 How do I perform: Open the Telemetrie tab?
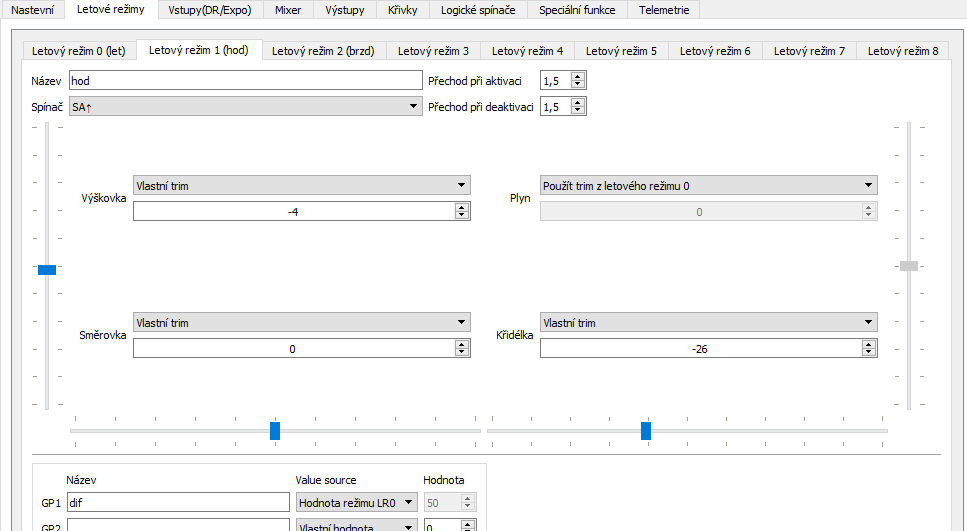coord(664,10)
